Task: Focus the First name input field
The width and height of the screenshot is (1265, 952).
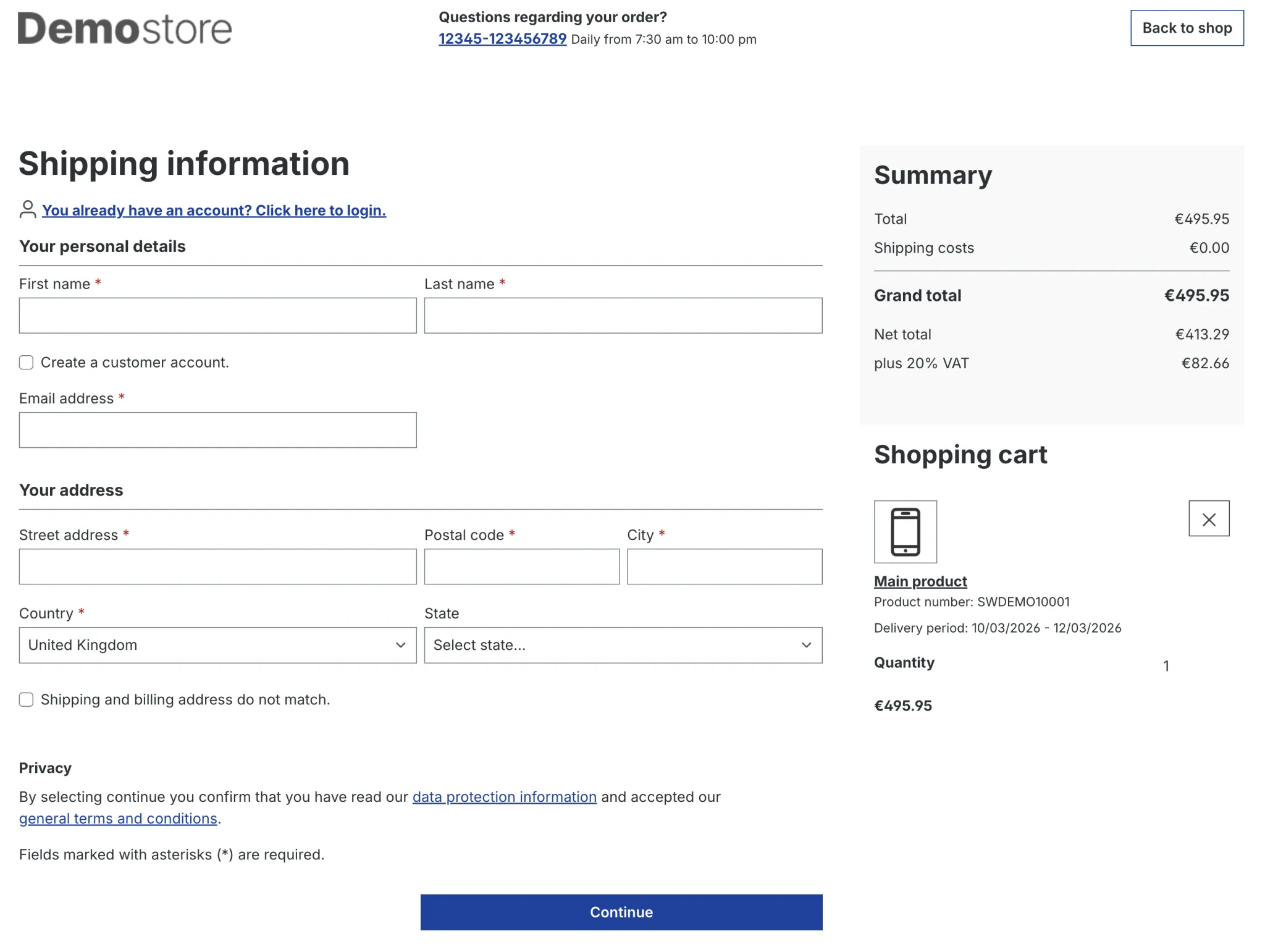Action: click(x=217, y=316)
